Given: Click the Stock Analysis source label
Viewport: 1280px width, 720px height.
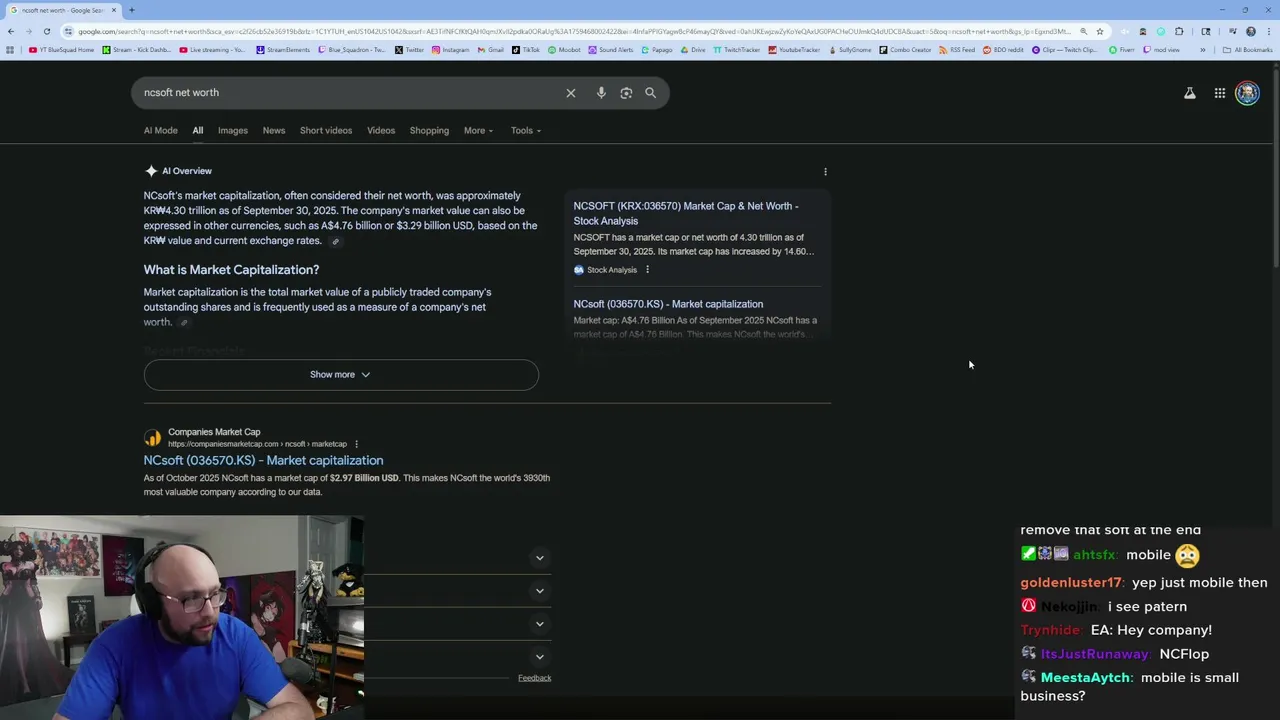Looking at the screenshot, I should pyautogui.click(x=611, y=270).
